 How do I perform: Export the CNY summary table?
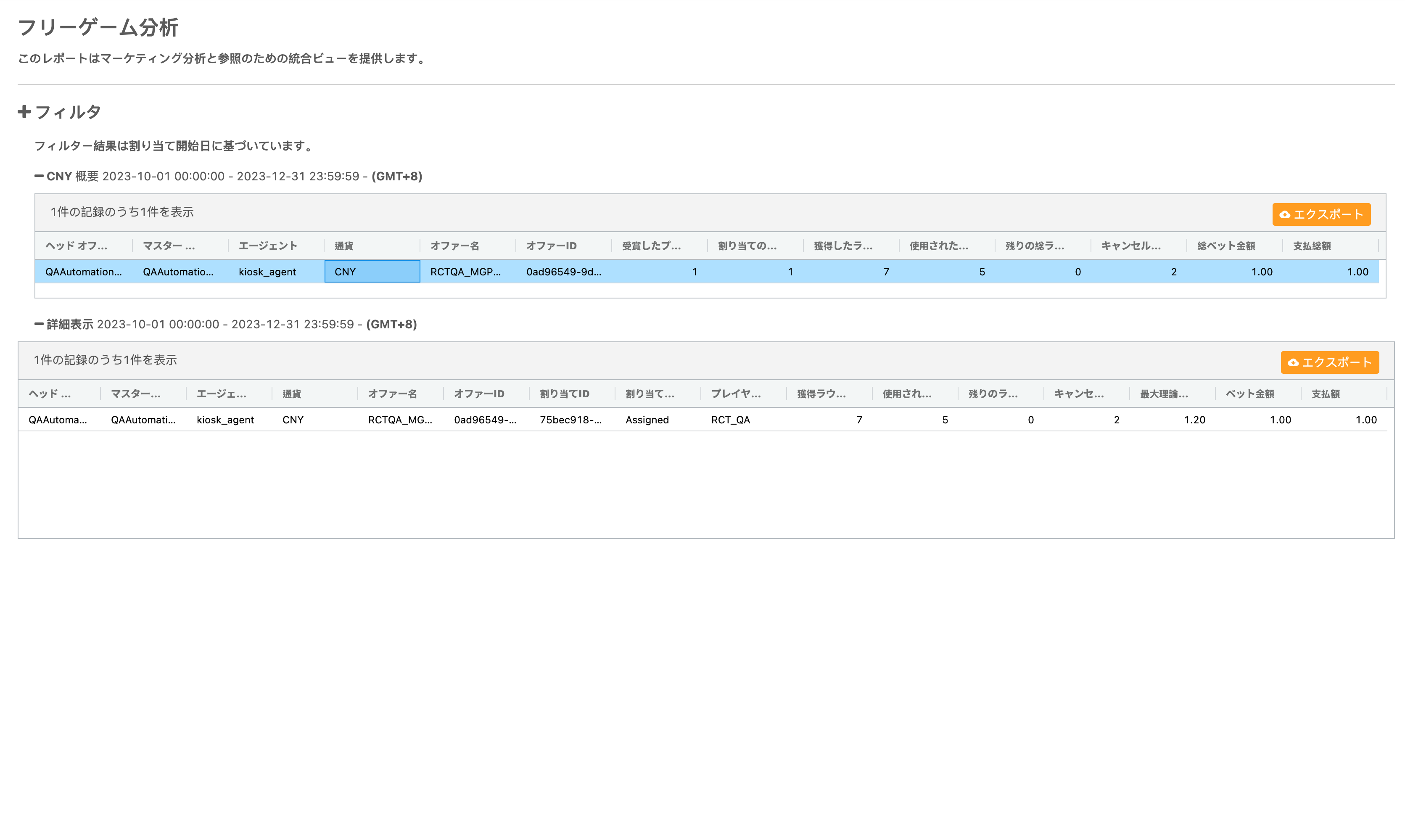(1328, 214)
